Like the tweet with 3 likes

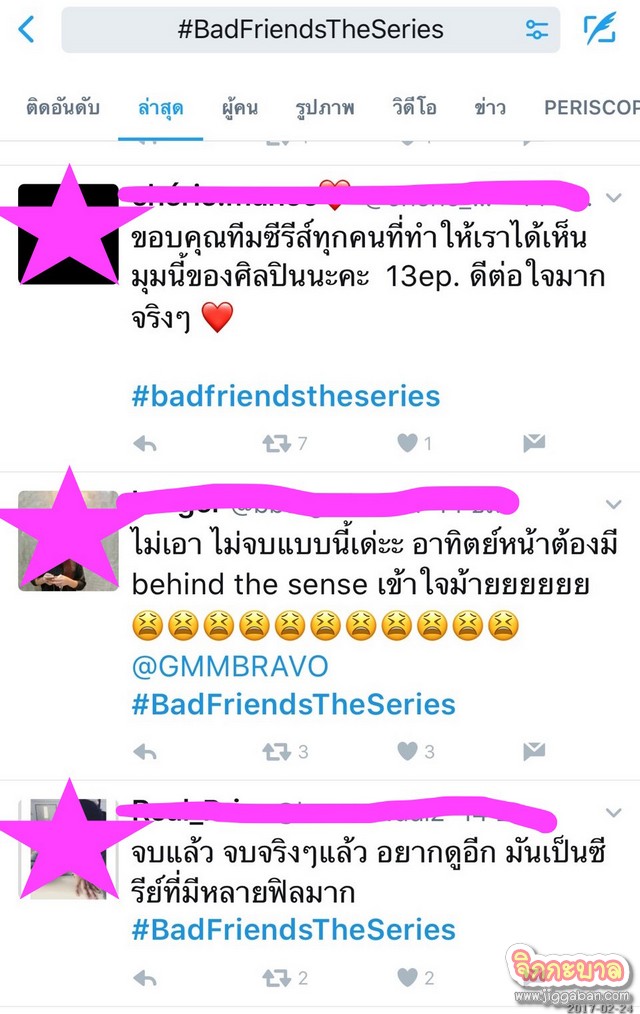(x=407, y=751)
